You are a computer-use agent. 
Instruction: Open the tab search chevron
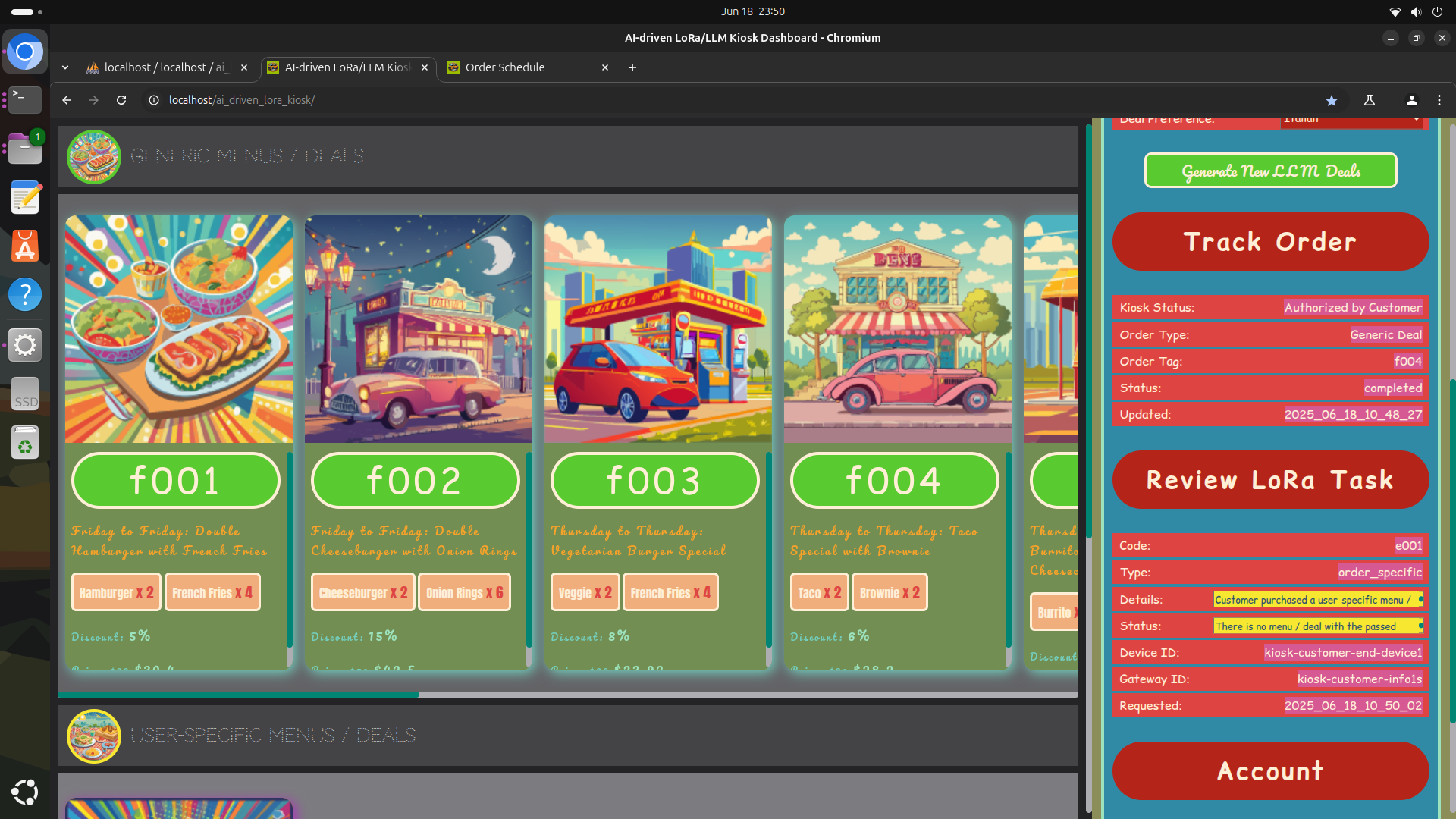coord(65,67)
